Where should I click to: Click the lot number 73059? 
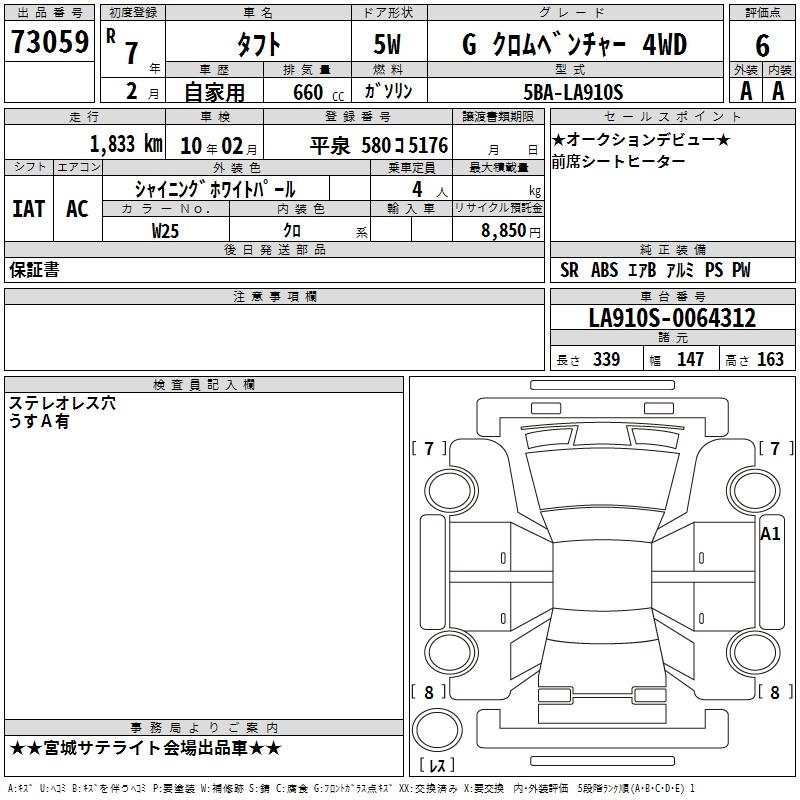point(50,42)
